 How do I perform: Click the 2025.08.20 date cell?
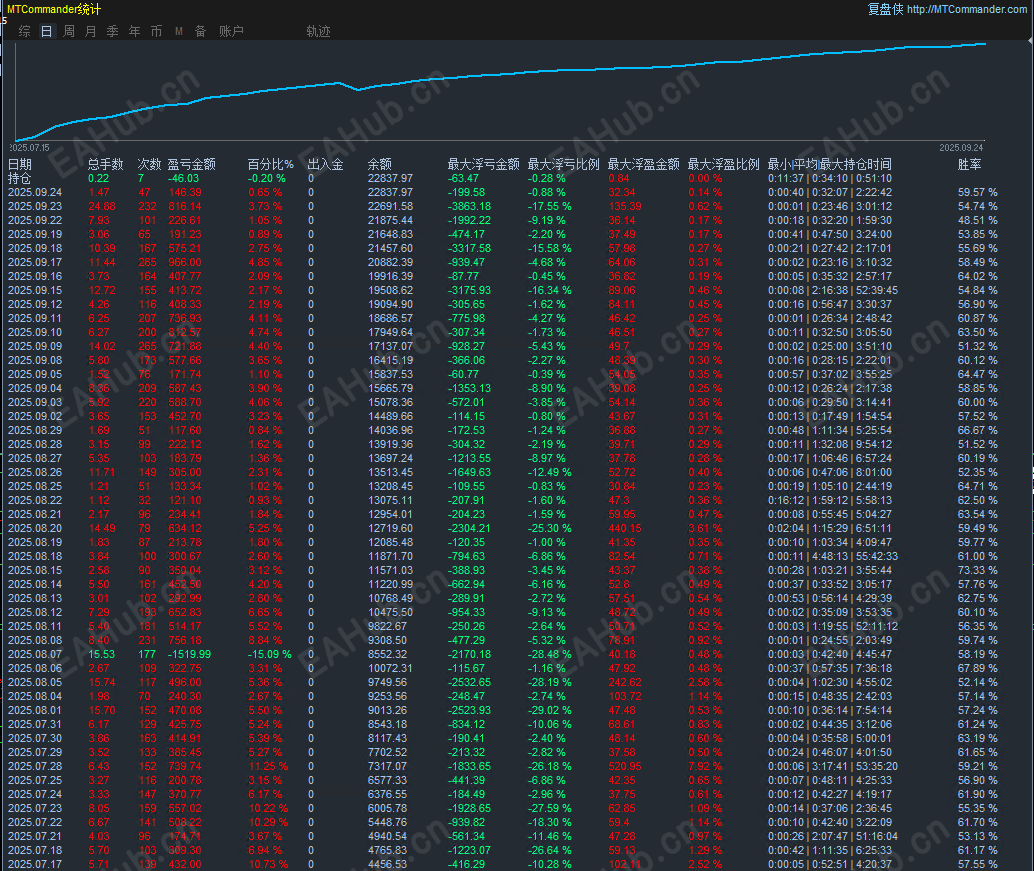[35, 528]
